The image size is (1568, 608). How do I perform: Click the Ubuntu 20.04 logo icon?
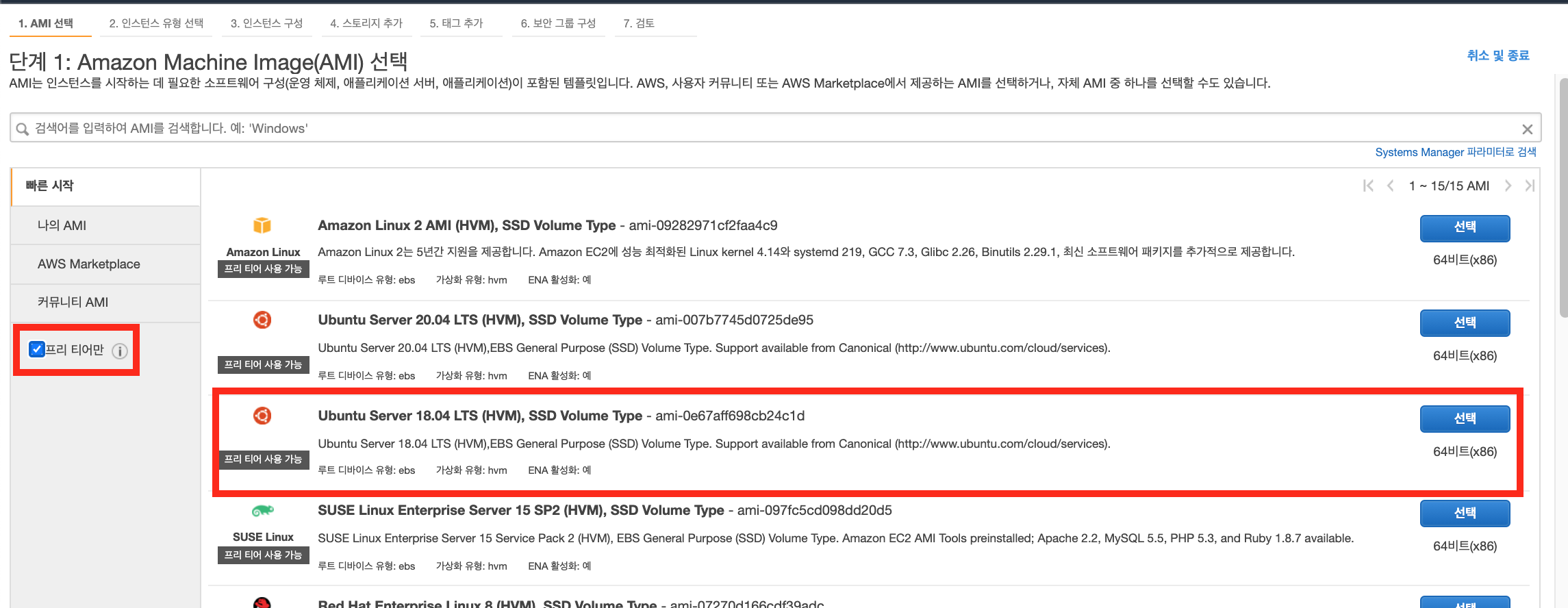[262, 320]
